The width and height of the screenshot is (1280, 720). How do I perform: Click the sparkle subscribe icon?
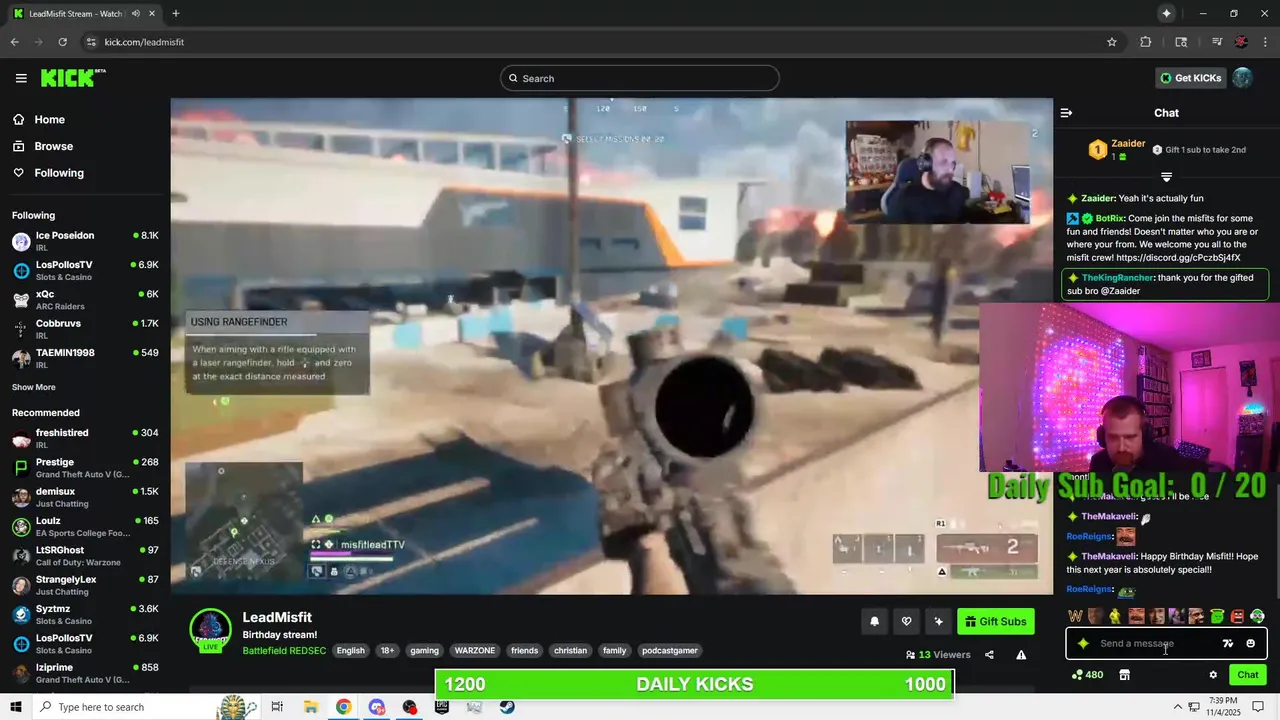click(x=938, y=621)
